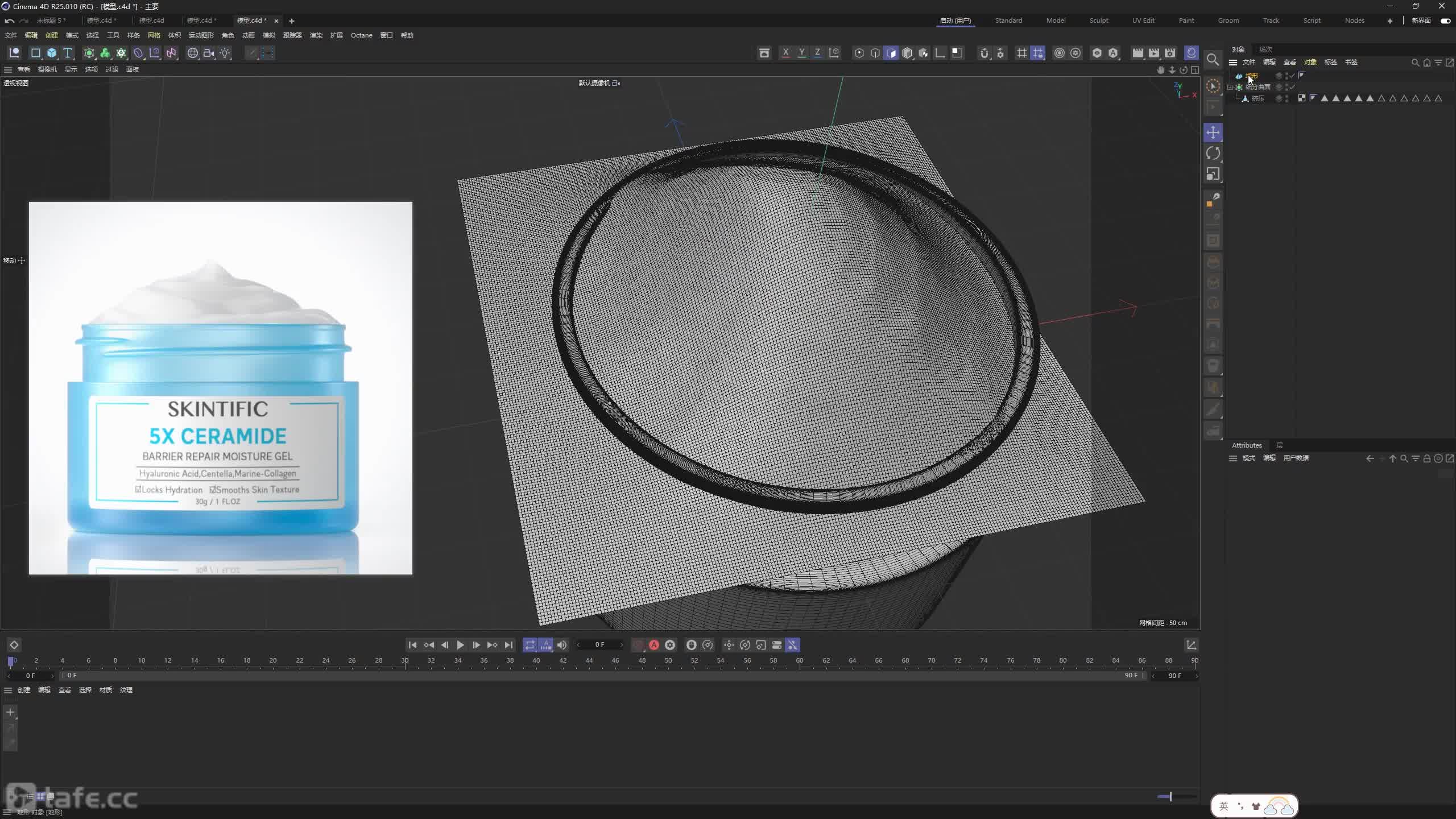1456x819 pixels.
Task: Toggle Polygons mode button
Action: (x=891, y=53)
